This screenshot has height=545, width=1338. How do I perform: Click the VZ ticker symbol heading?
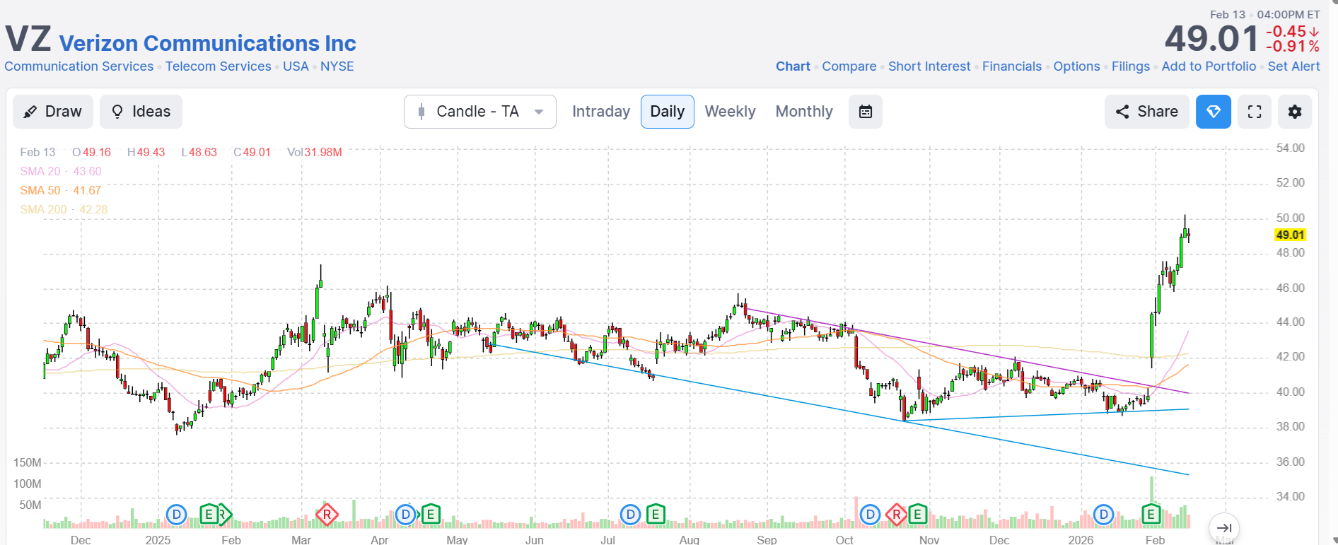point(27,38)
